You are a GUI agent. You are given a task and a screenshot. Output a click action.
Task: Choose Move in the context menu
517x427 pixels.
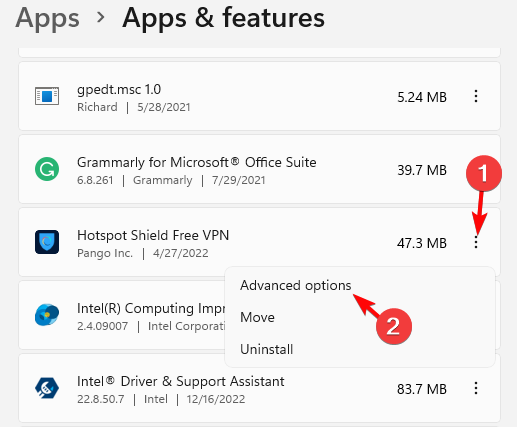[x=257, y=317]
